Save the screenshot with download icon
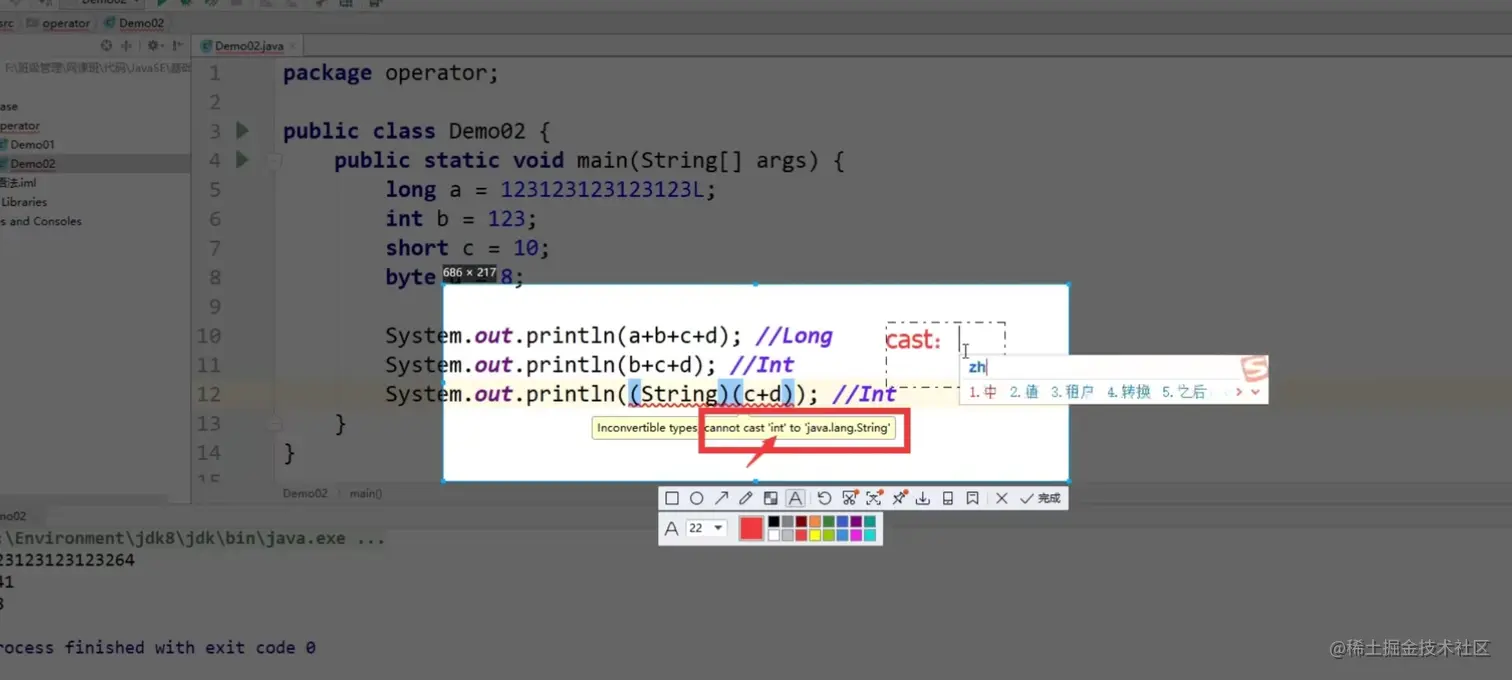Screen dimensions: 1512x680 (x=923, y=497)
